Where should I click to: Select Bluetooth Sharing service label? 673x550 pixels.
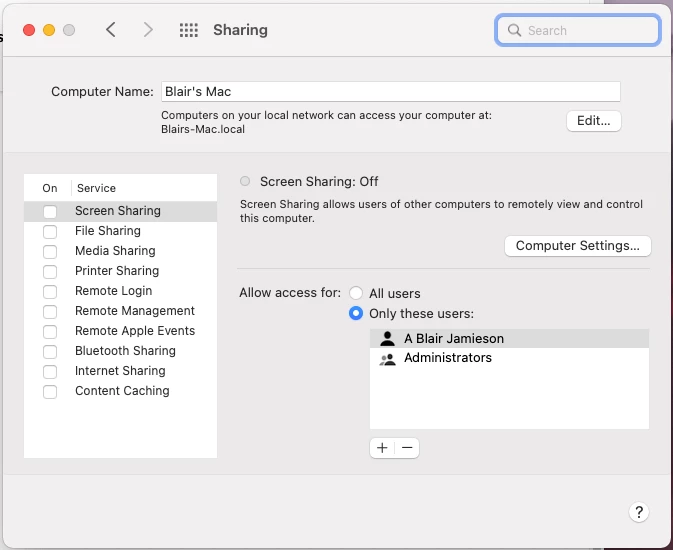125,351
